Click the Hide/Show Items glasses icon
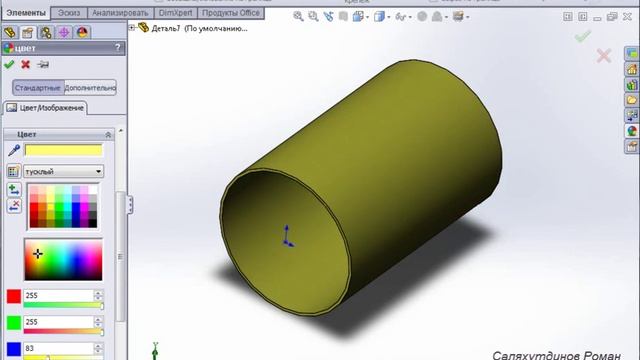The width and height of the screenshot is (640, 360). point(400,17)
